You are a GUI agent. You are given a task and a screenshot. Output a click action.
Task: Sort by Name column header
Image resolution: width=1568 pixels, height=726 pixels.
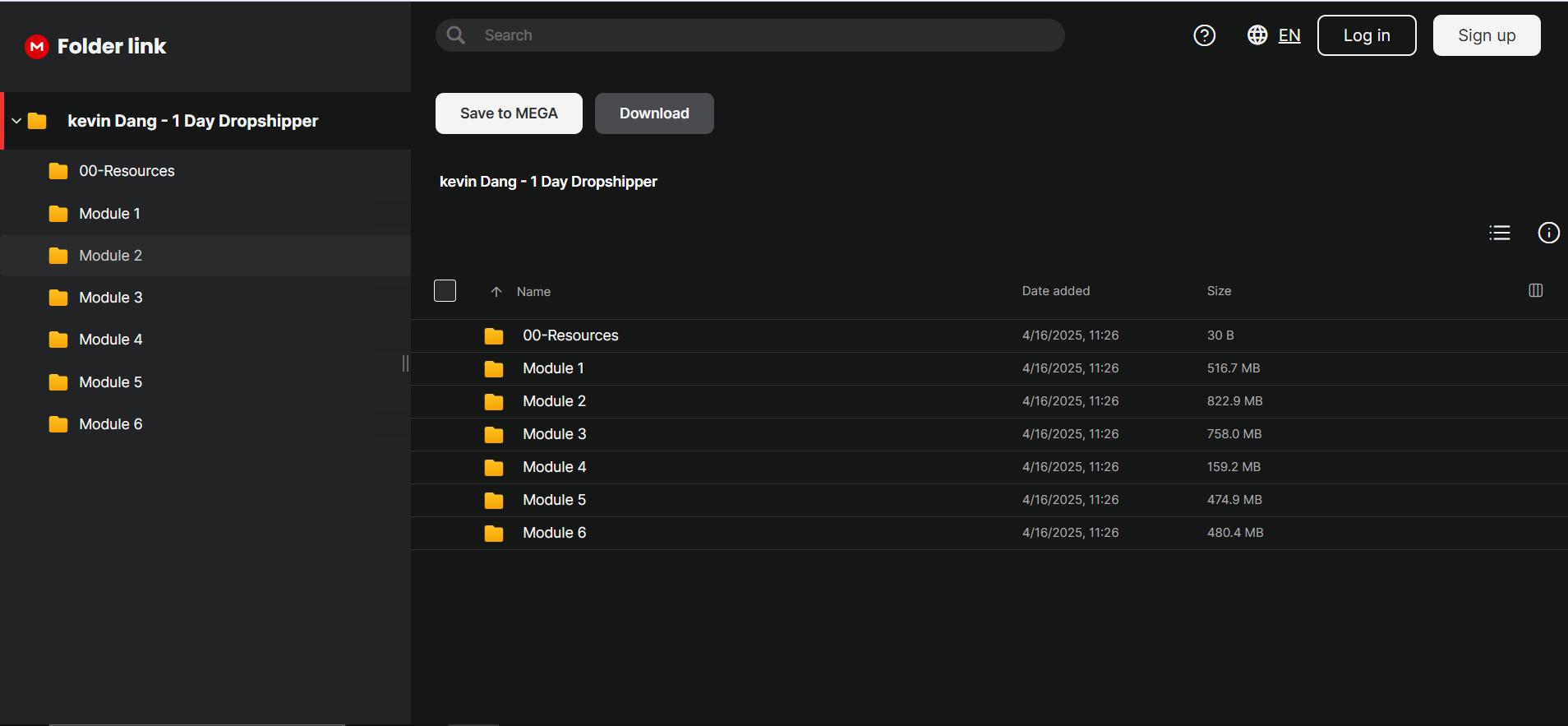tap(533, 292)
